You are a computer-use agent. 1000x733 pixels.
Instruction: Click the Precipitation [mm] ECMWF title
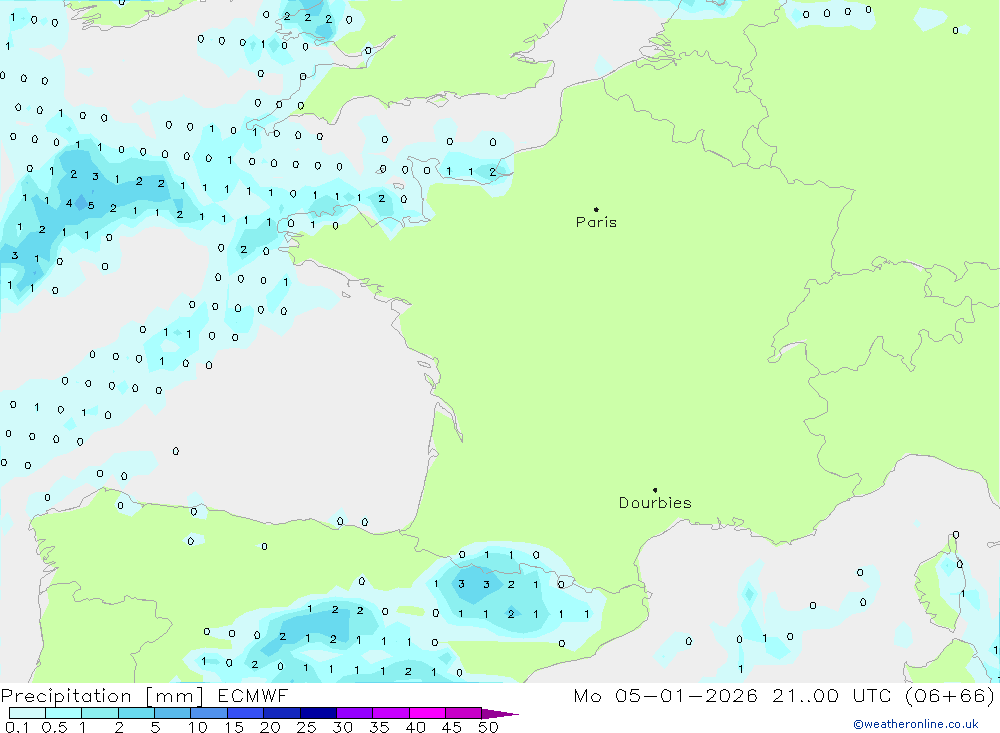tap(145, 696)
